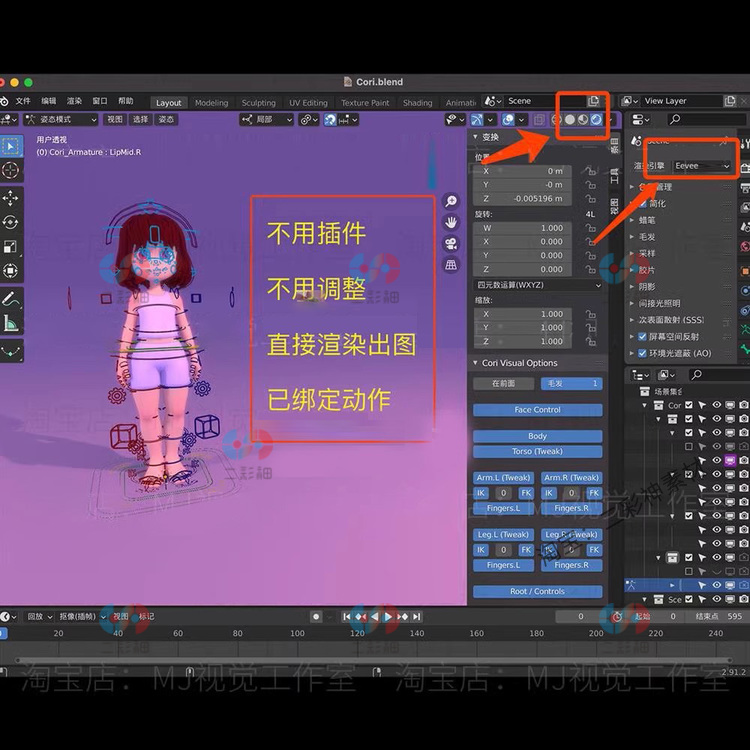This screenshot has width=750, height=750.
Task: Open the Eevee render engine dropdown
Action: click(x=702, y=165)
